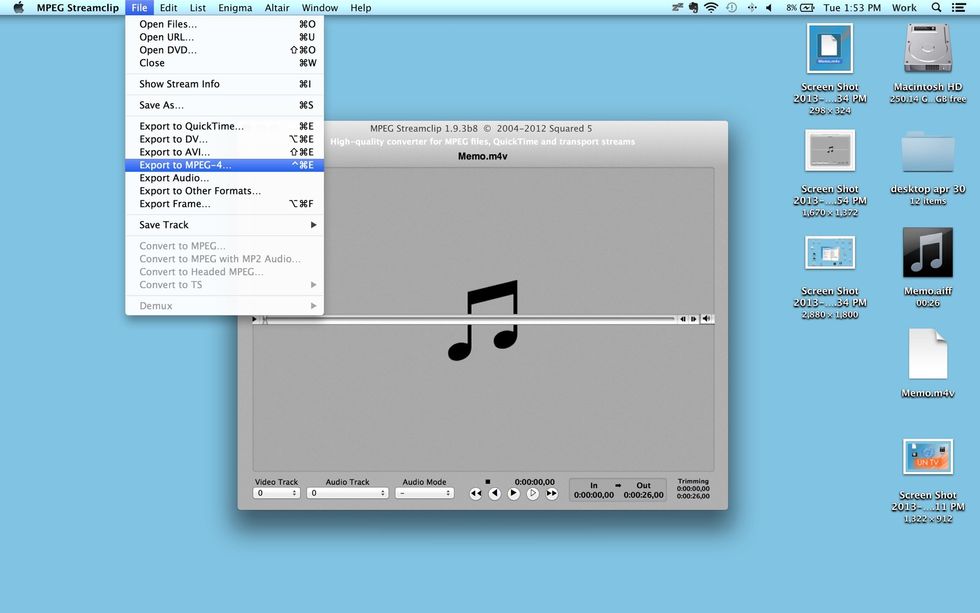Click the play button in transport controls
980x613 pixels.
pyautogui.click(x=514, y=494)
